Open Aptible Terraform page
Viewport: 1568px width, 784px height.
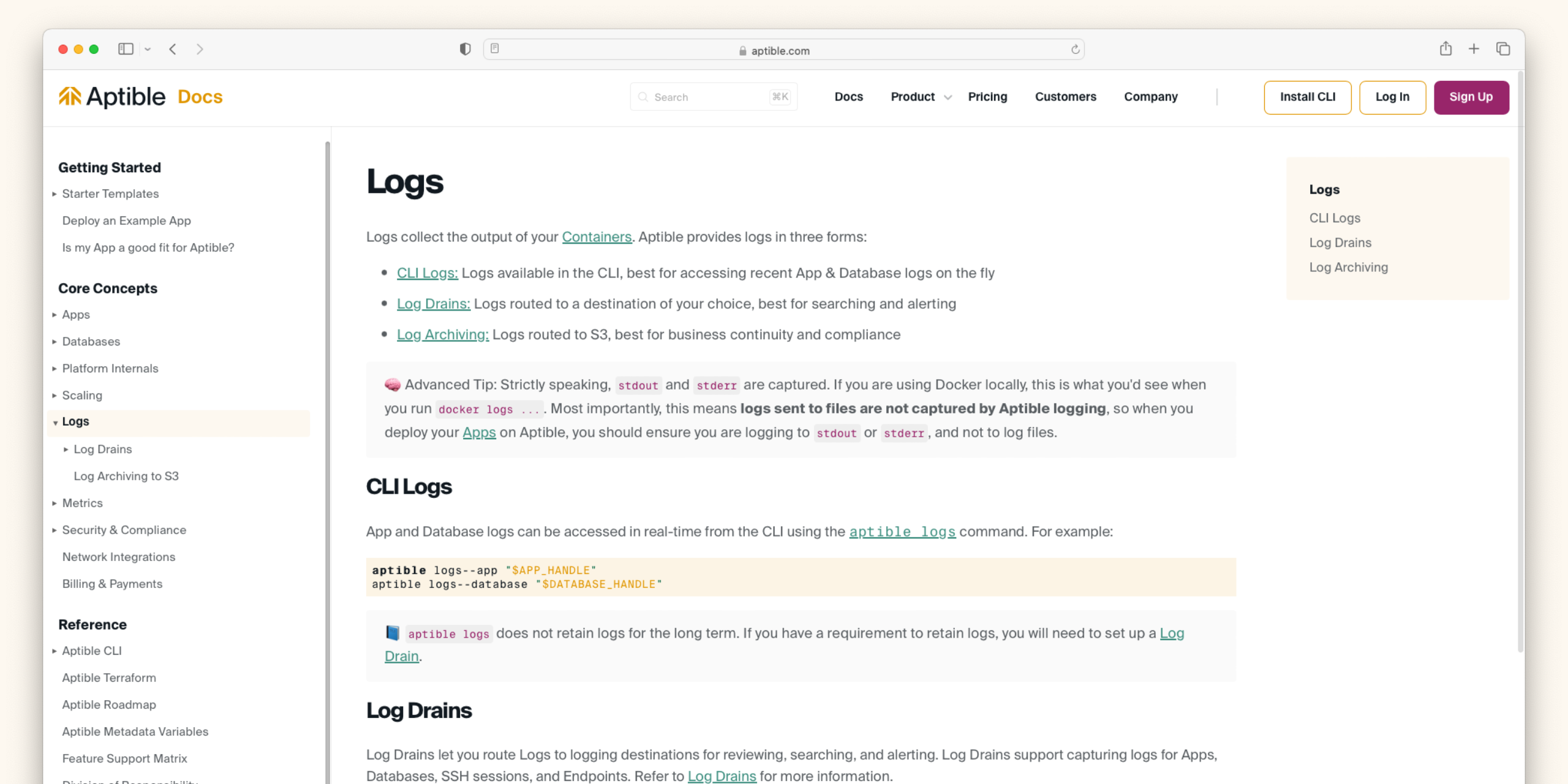click(108, 677)
